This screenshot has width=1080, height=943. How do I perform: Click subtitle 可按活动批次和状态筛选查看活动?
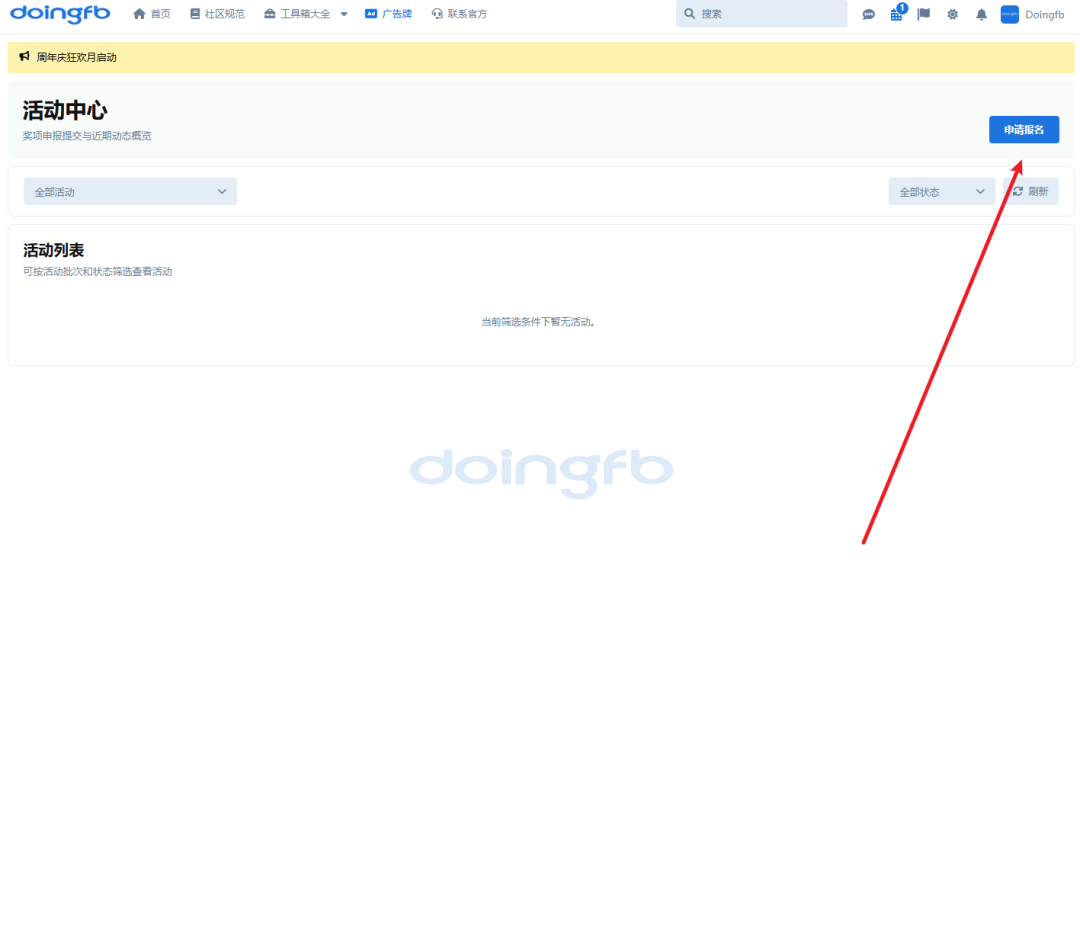[98, 271]
